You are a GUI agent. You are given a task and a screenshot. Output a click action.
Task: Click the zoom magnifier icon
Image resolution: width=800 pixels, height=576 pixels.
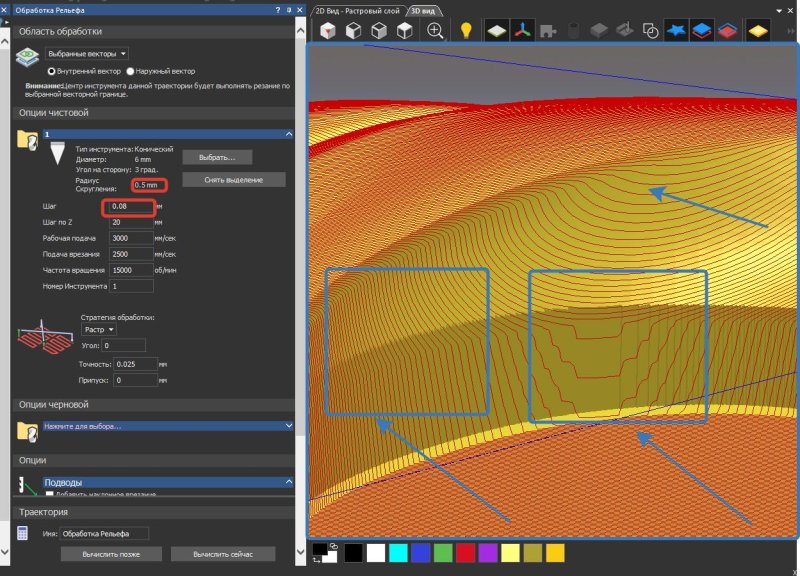[436, 31]
